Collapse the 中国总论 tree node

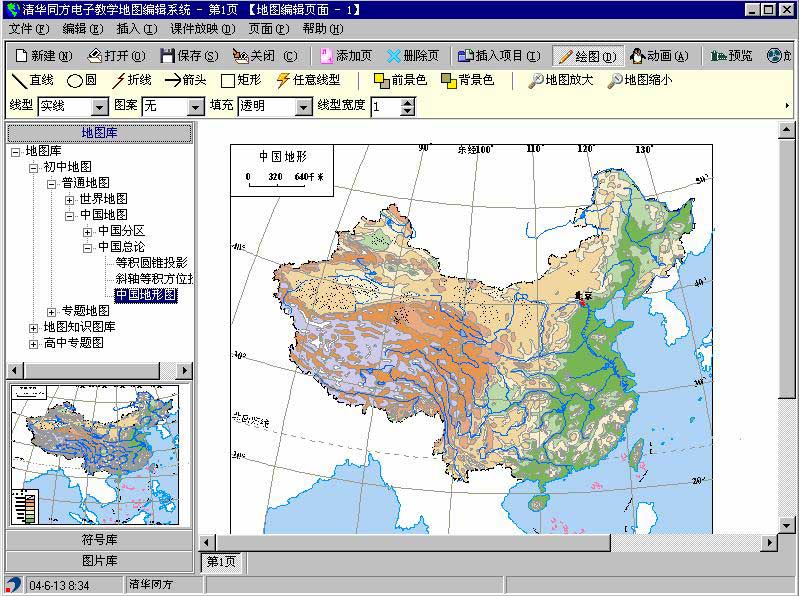pyautogui.click(x=88, y=247)
